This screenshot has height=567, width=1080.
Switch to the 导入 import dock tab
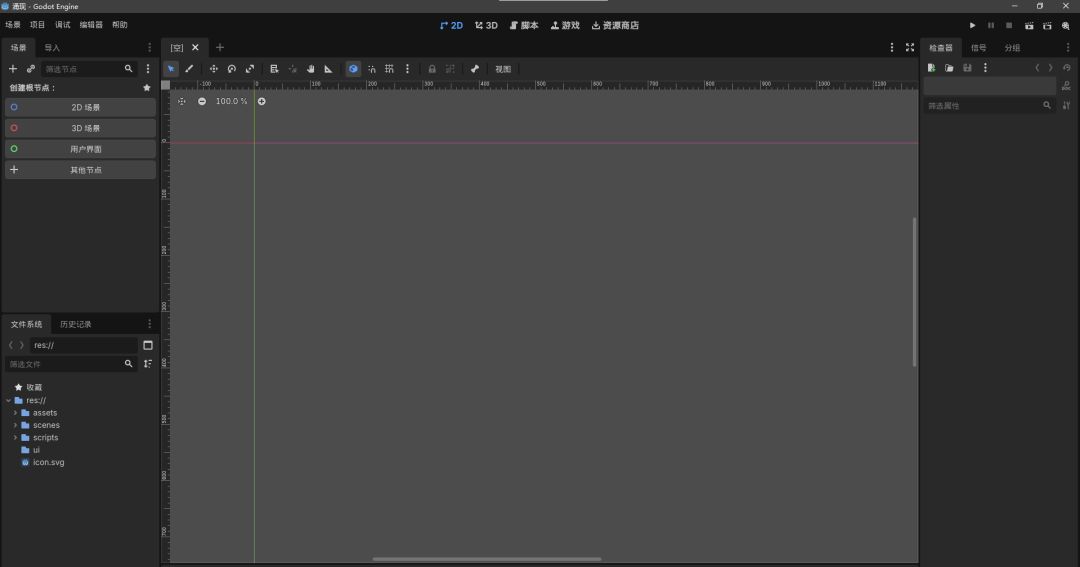52,48
